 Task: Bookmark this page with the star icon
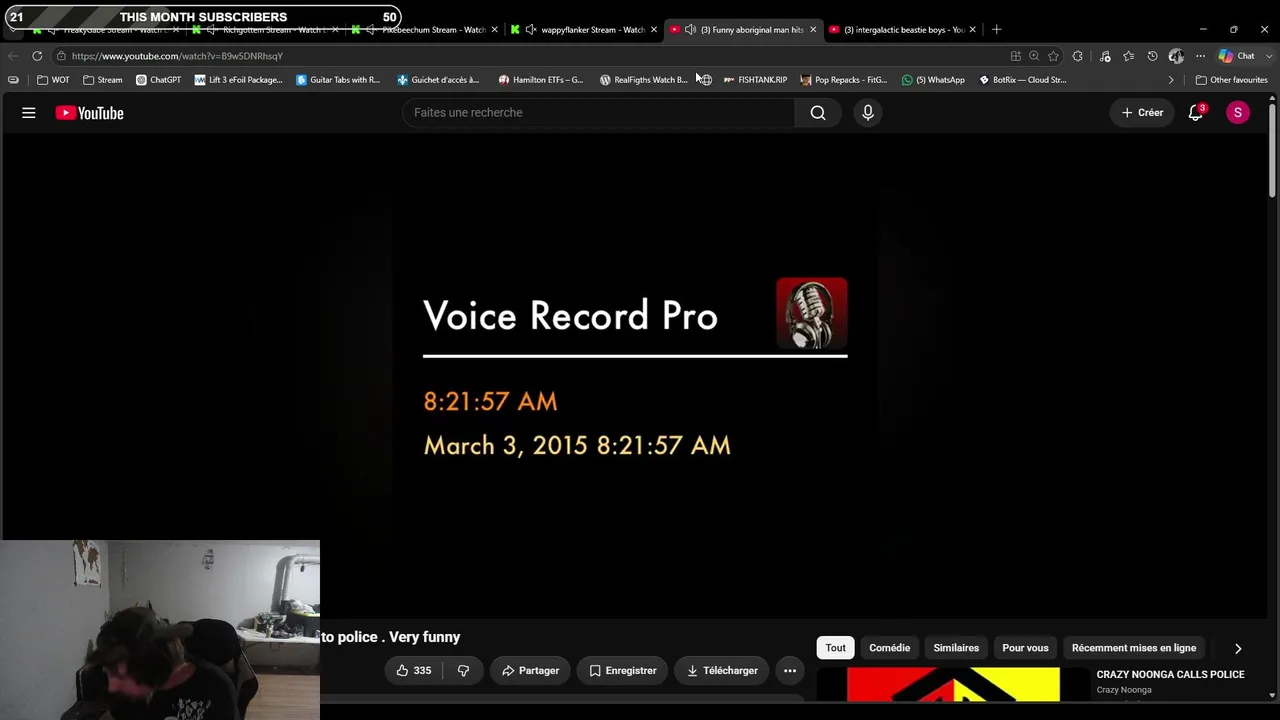click(1053, 56)
